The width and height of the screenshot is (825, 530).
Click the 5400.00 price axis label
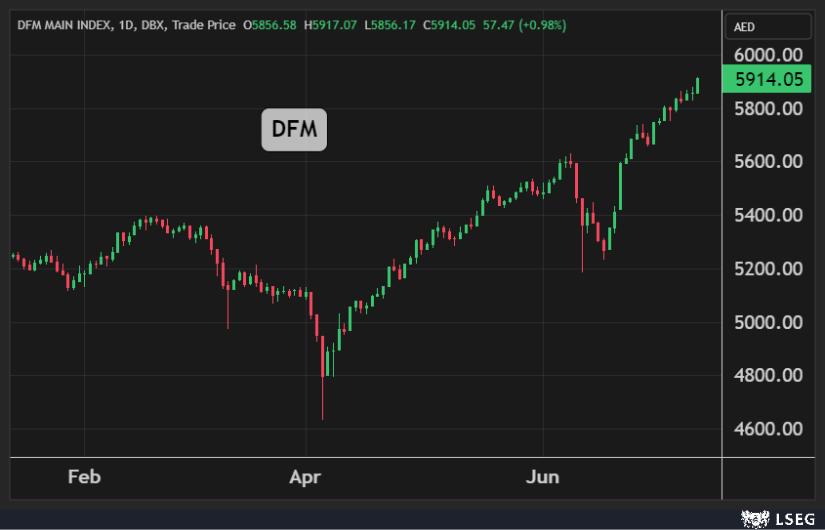(x=768, y=215)
